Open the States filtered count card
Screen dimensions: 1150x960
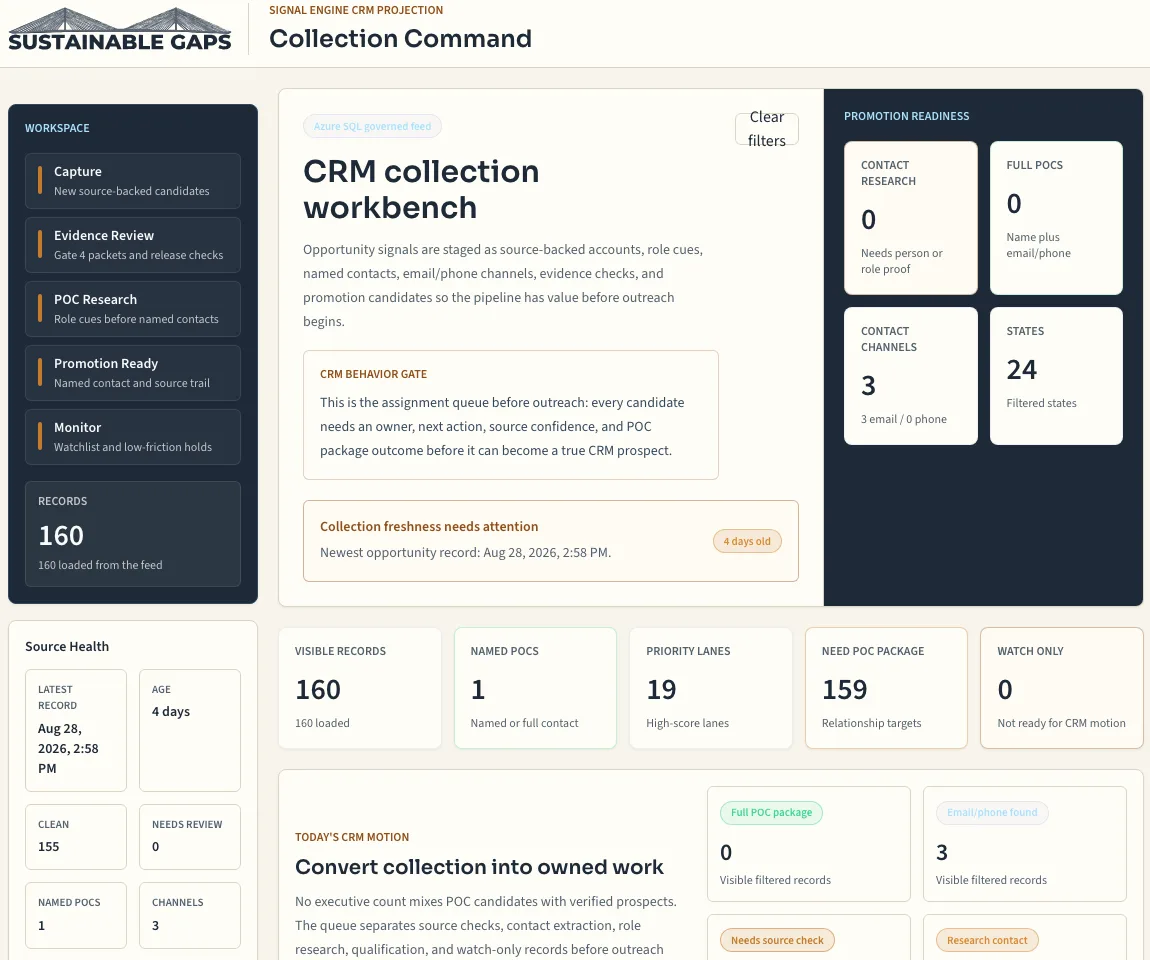point(1056,375)
